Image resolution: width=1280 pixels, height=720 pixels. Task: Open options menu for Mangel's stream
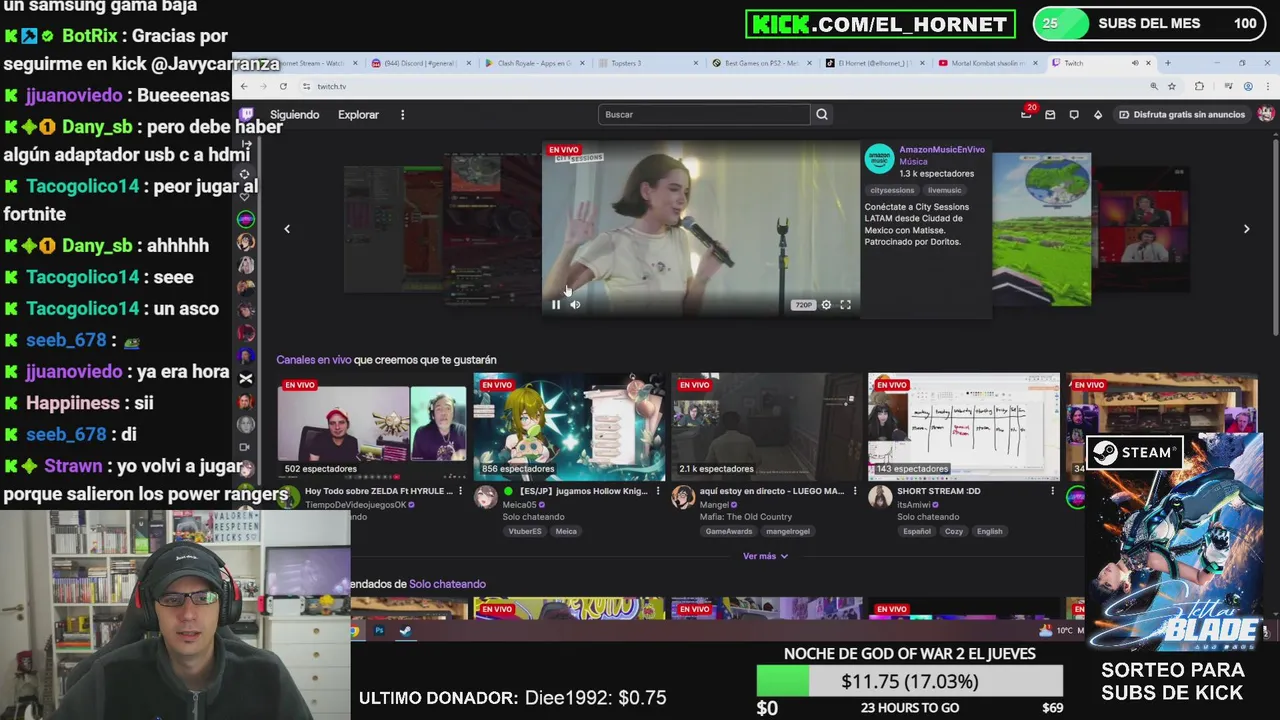[854, 491]
